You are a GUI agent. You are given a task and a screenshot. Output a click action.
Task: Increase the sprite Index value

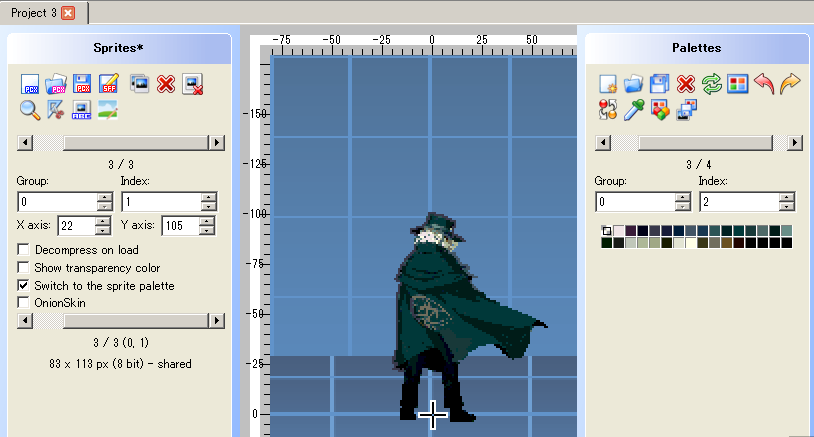point(209,197)
